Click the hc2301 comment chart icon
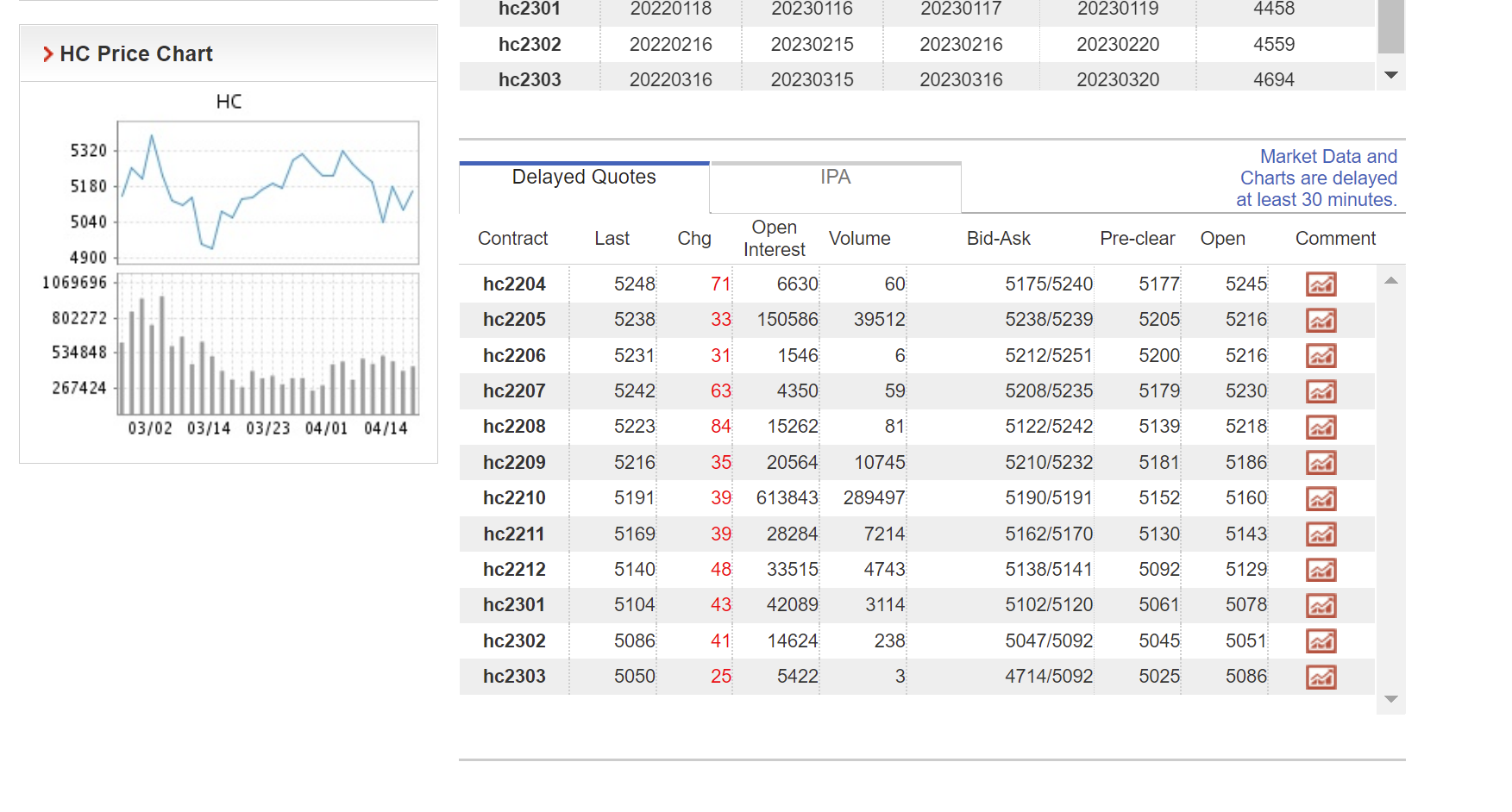1512x812 pixels. 1321,606
